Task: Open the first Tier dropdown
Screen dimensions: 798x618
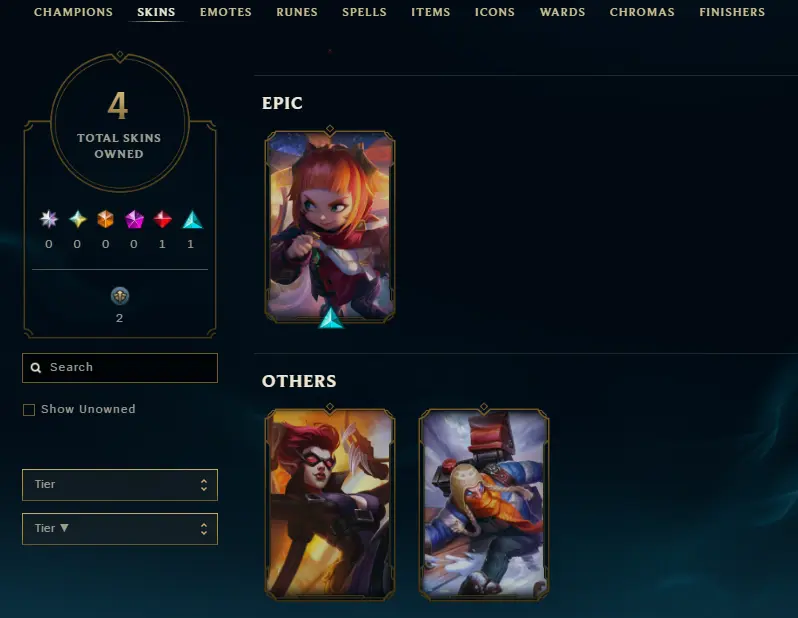Action: click(120, 485)
